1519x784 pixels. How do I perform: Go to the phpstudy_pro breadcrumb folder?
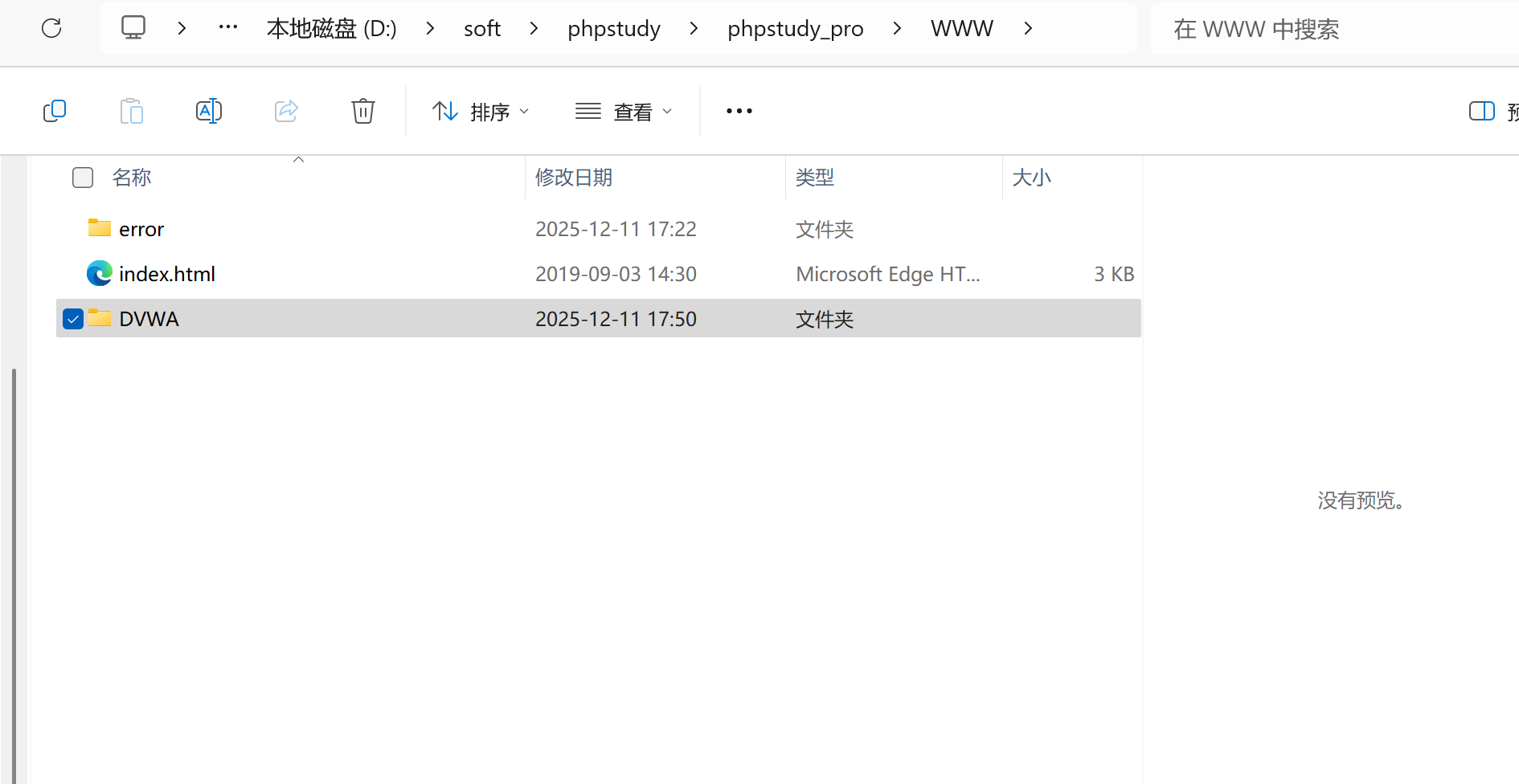point(796,29)
